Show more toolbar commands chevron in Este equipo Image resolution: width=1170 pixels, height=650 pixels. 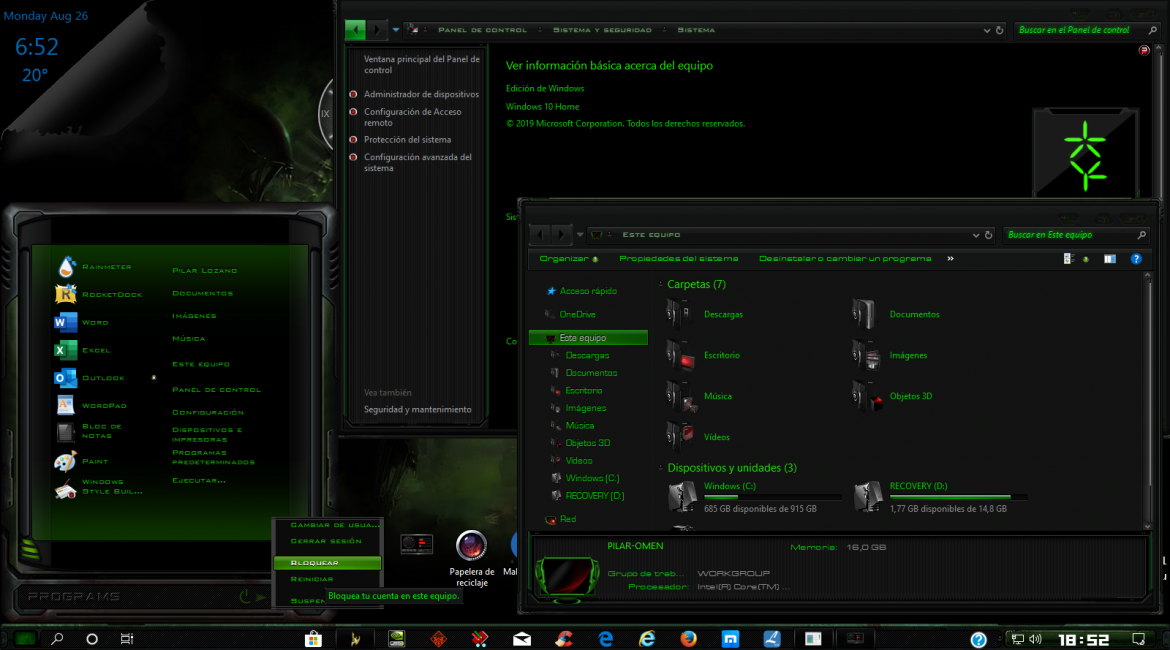950,259
